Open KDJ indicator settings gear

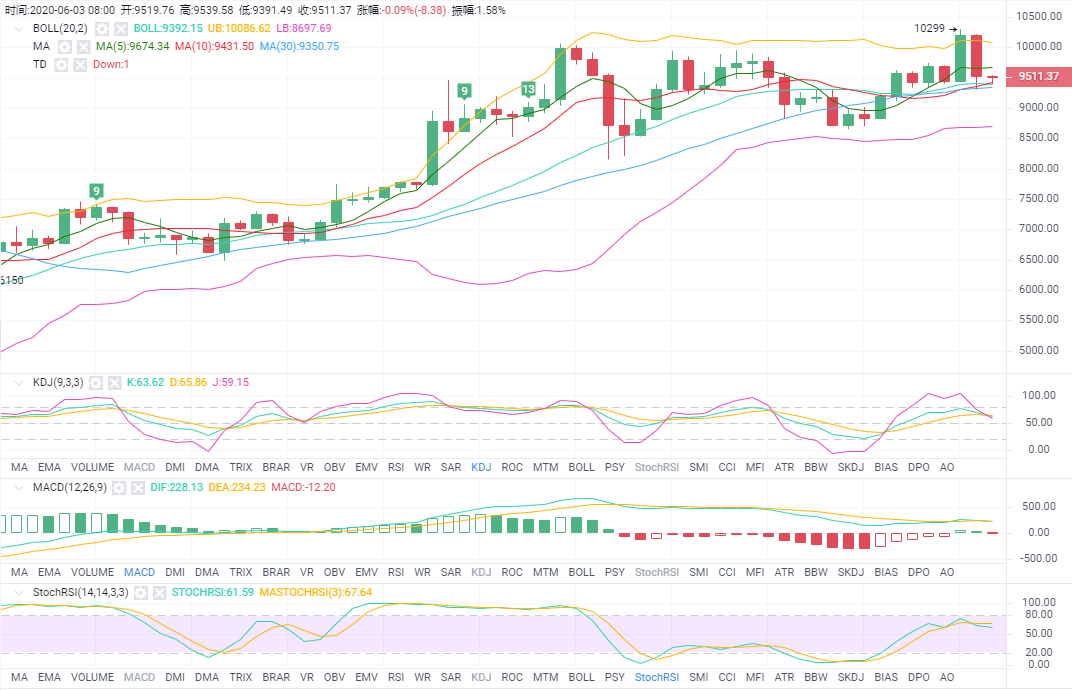pyautogui.click(x=97, y=383)
